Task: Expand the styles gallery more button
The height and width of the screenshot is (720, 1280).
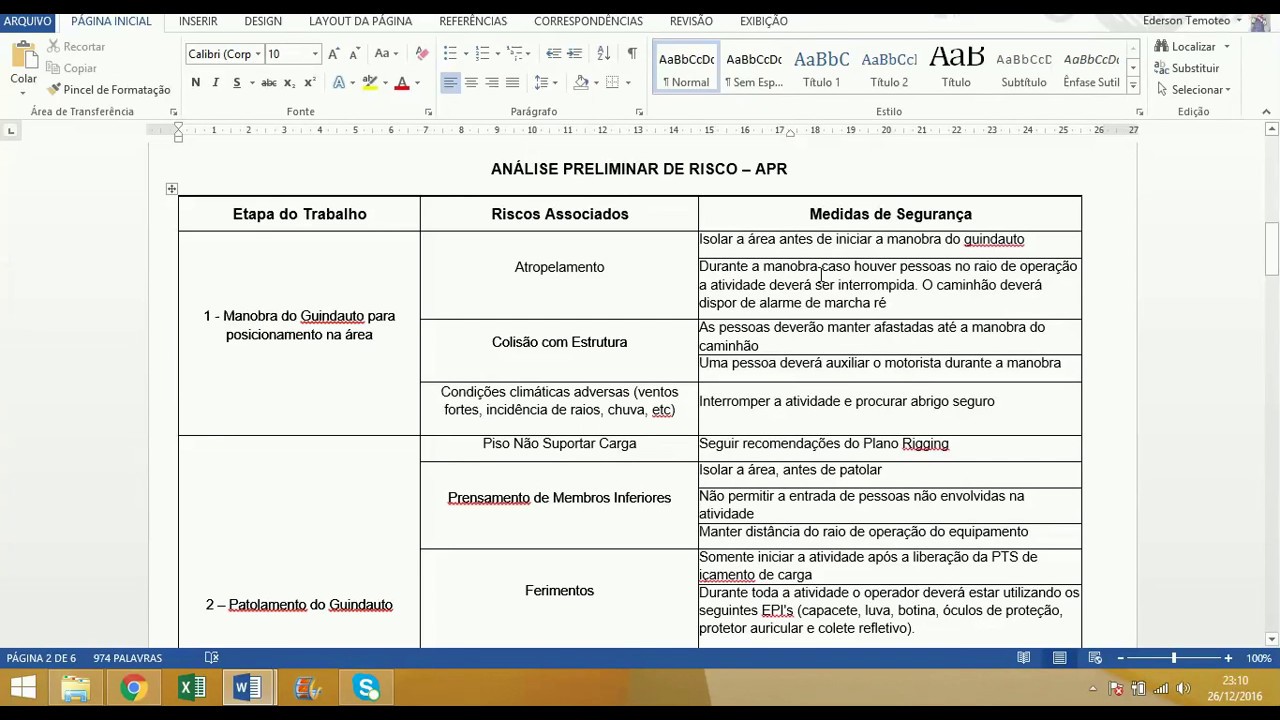Action: pos(1133,87)
